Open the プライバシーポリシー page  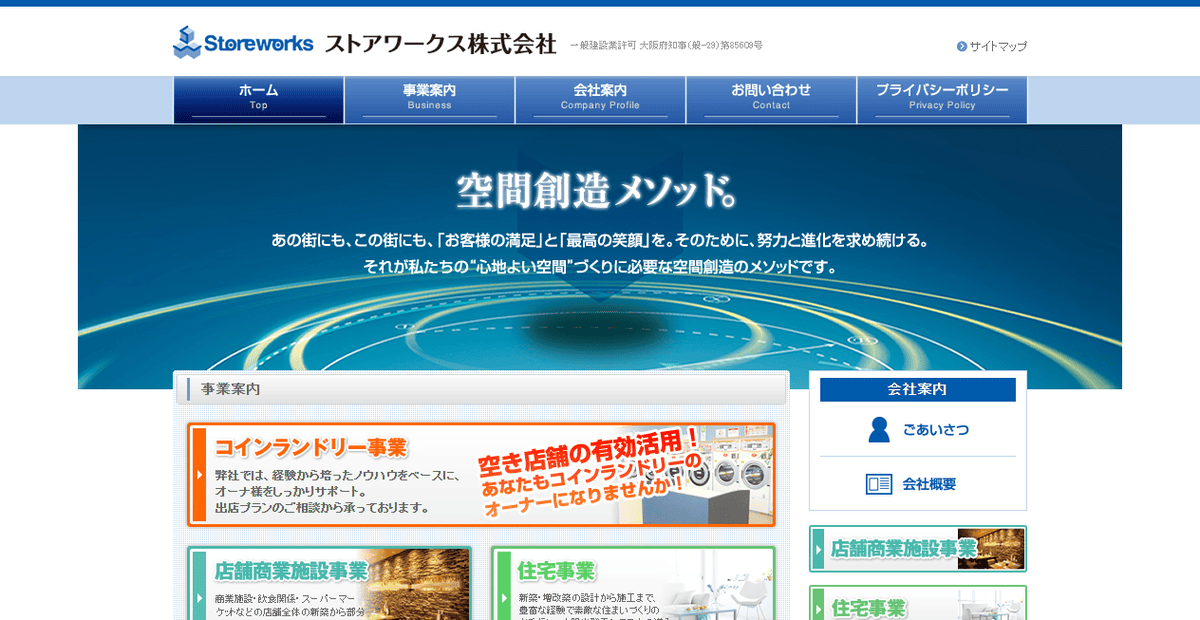click(x=942, y=99)
